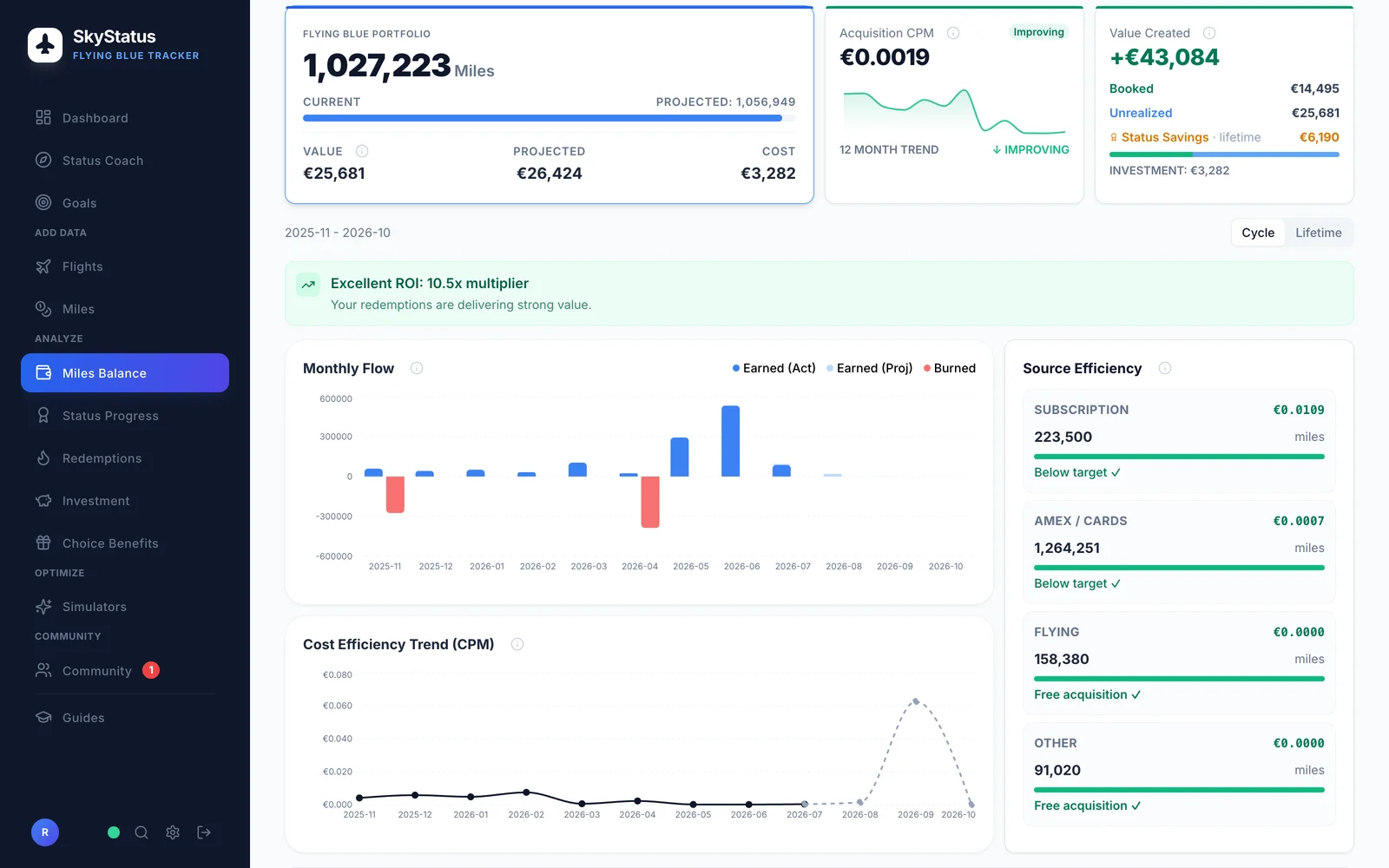The width and height of the screenshot is (1389, 868).
Task: Click the Simulators sparkle icon
Action: click(43, 607)
